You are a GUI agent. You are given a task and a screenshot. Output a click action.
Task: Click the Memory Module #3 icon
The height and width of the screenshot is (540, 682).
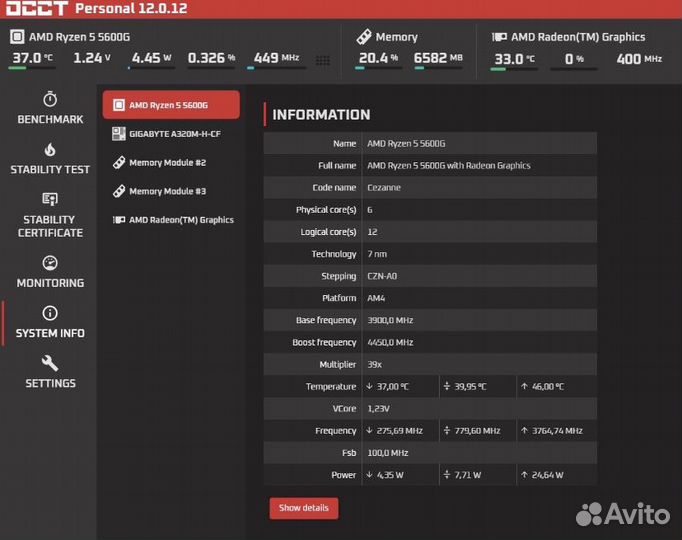[119, 191]
